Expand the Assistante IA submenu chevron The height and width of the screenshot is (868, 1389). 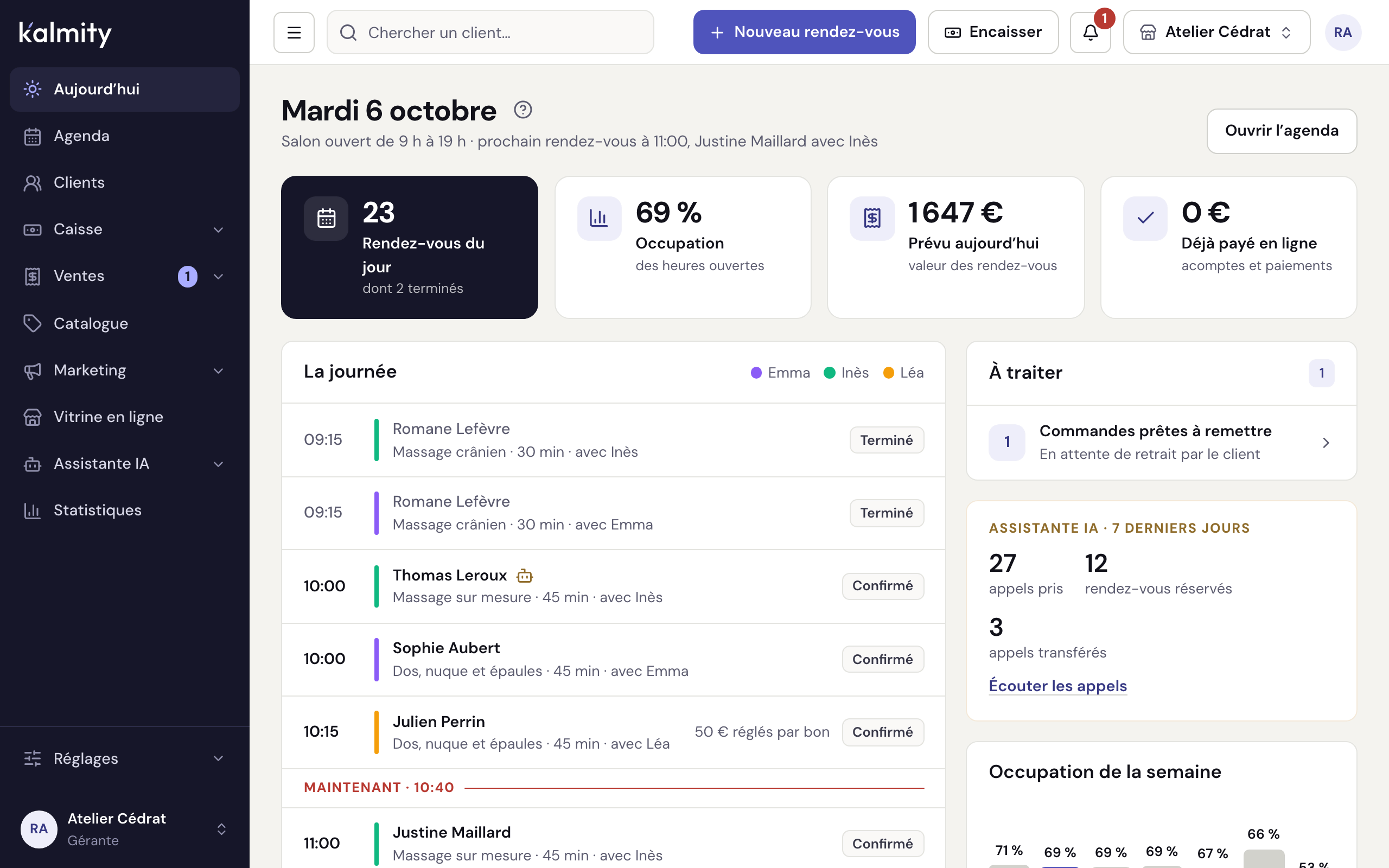pos(218,464)
